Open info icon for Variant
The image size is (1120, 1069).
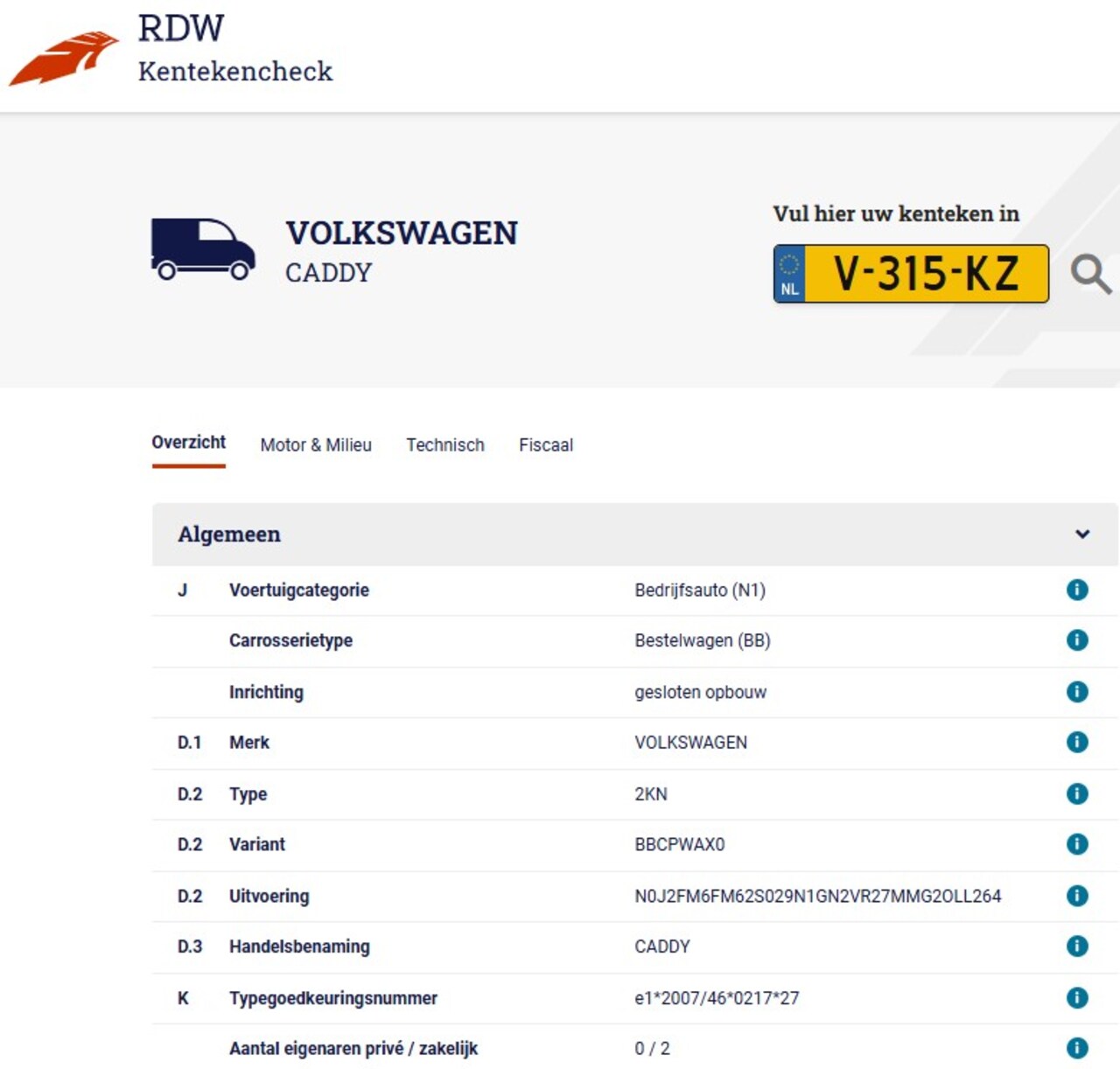1077,844
